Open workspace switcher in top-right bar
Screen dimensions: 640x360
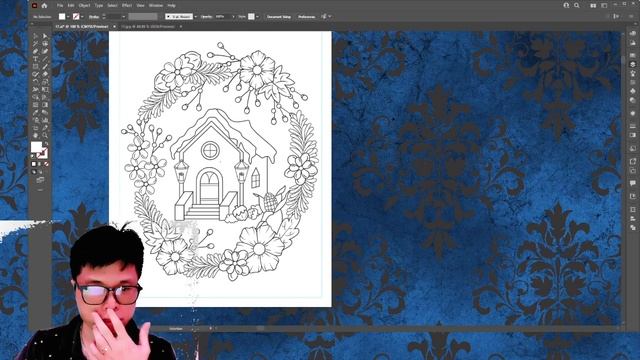(x=604, y=5)
